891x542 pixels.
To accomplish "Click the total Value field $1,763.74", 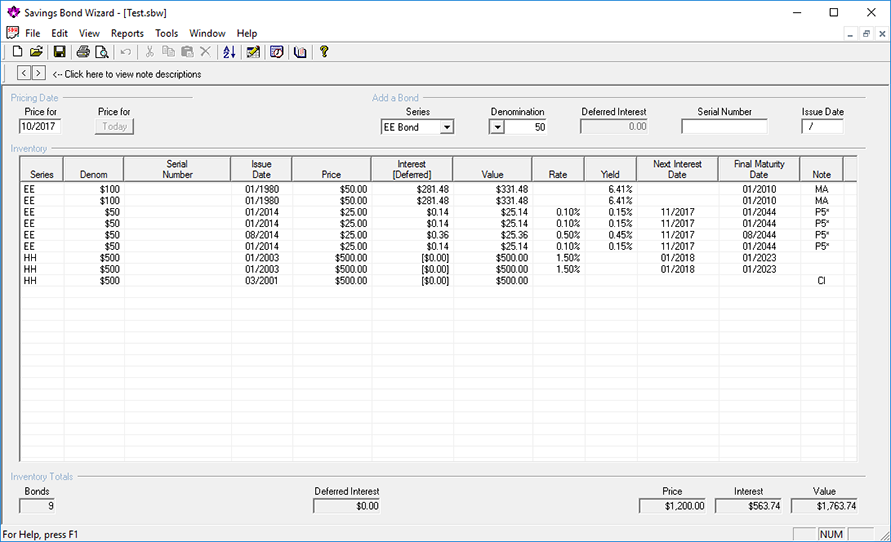I will (824, 506).
